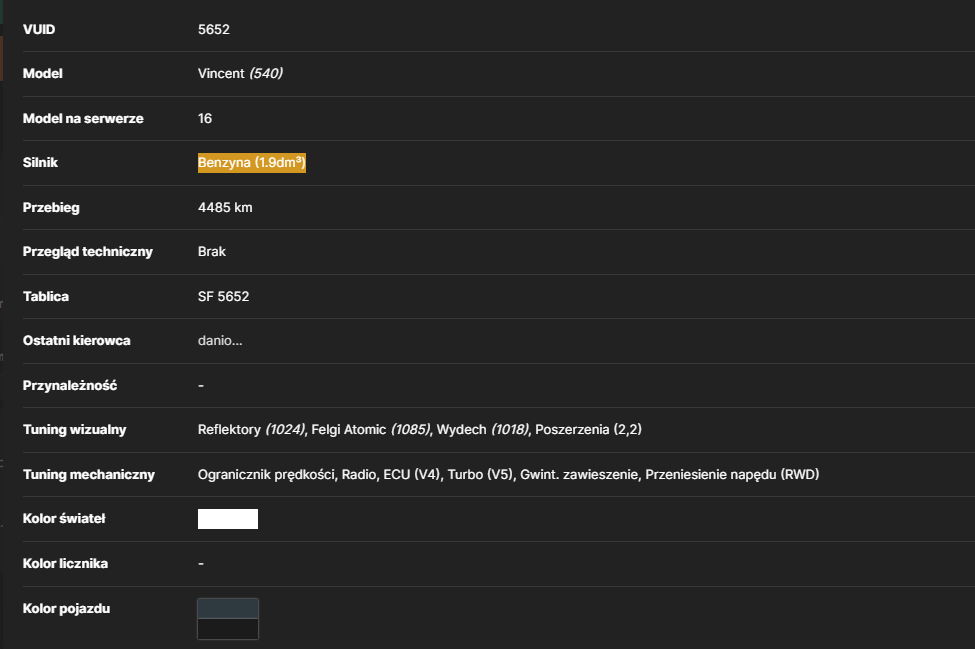Screen dimensions: 975x649
Task: Click the Przebieg row label
Action: (x=51, y=208)
